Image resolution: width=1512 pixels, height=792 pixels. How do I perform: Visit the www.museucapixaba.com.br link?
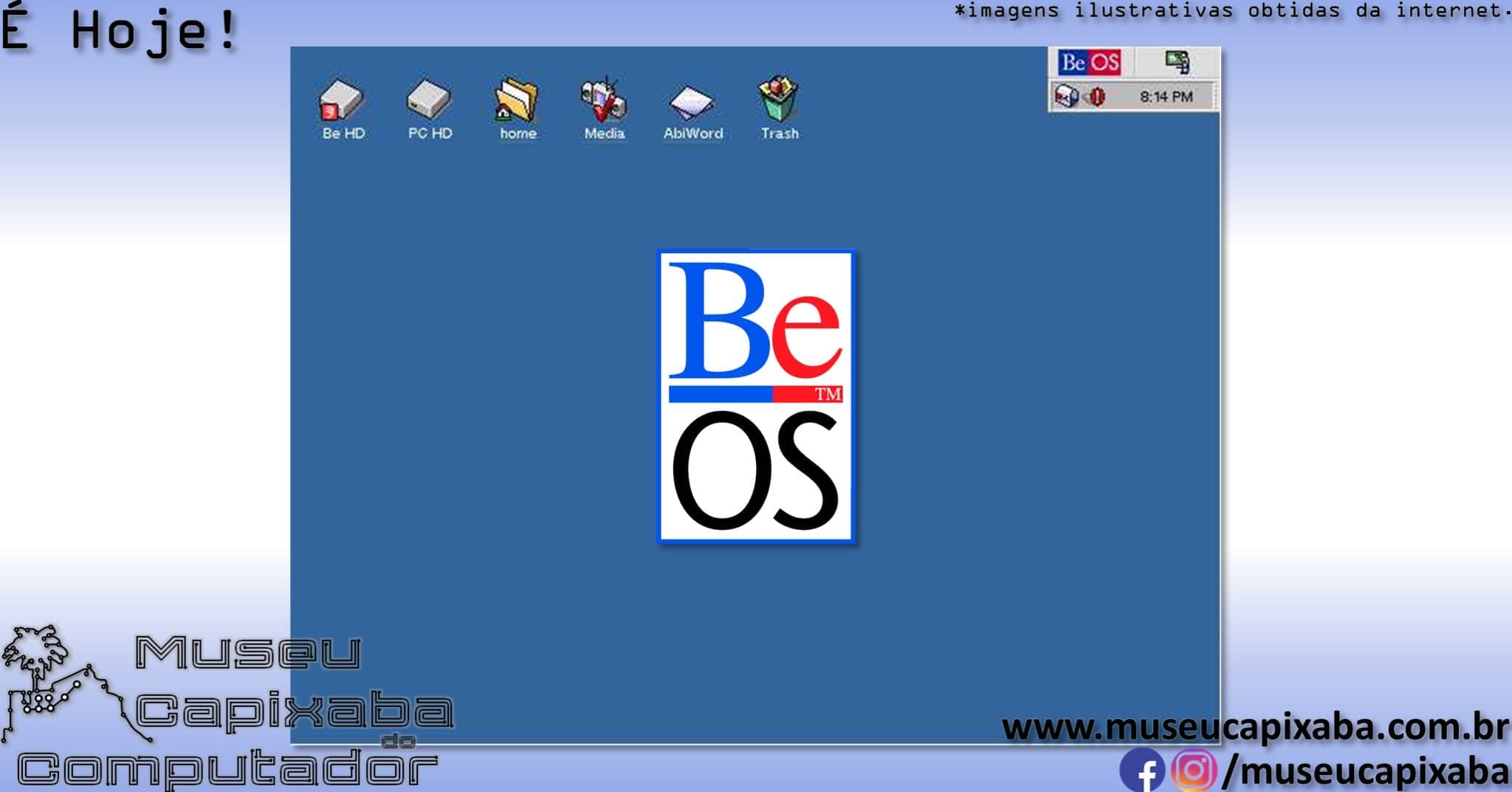pos(1255,728)
